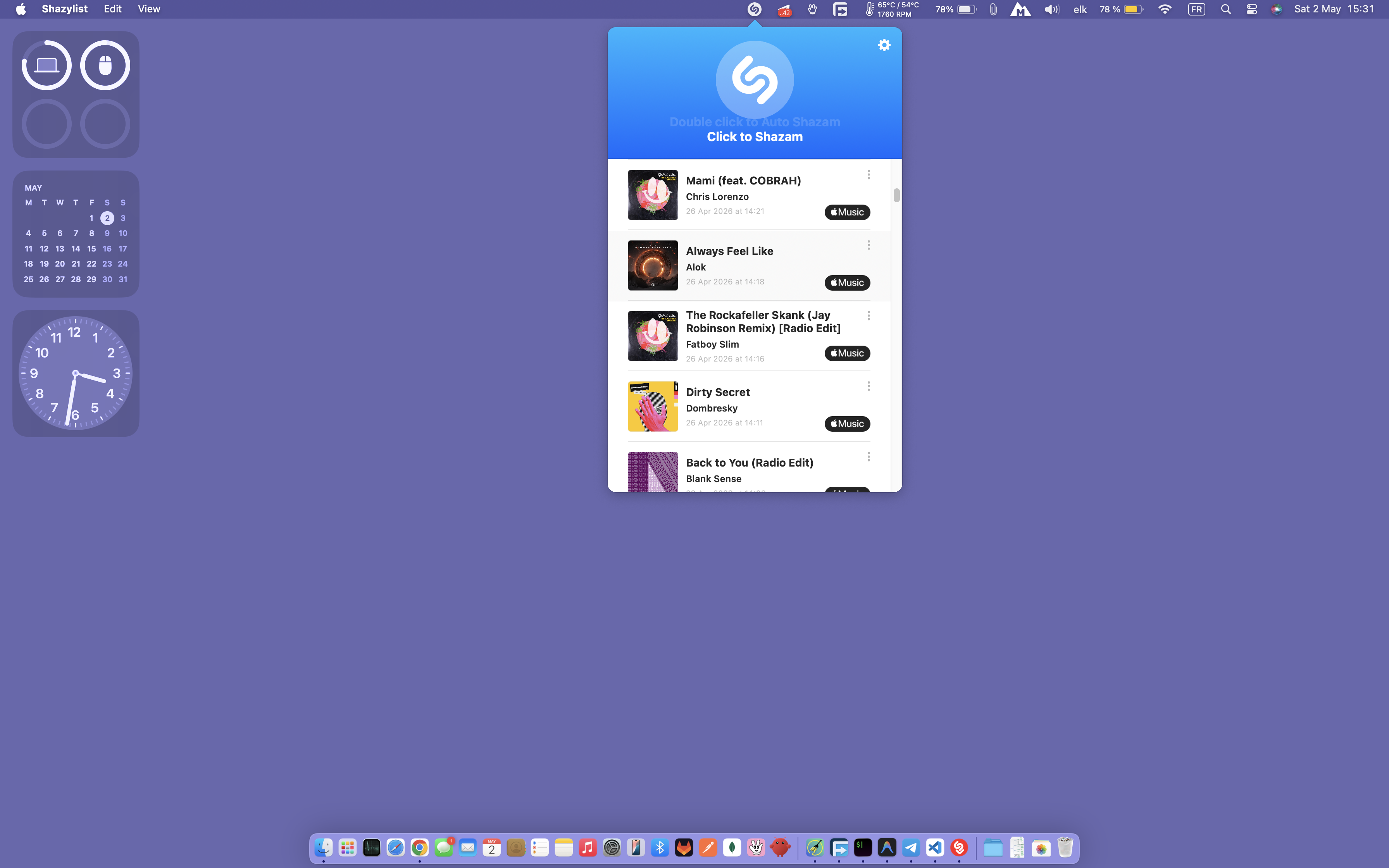Open Activity Monitor from the Dock
The width and height of the screenshot is (1389, 868).
coord(371,847)
